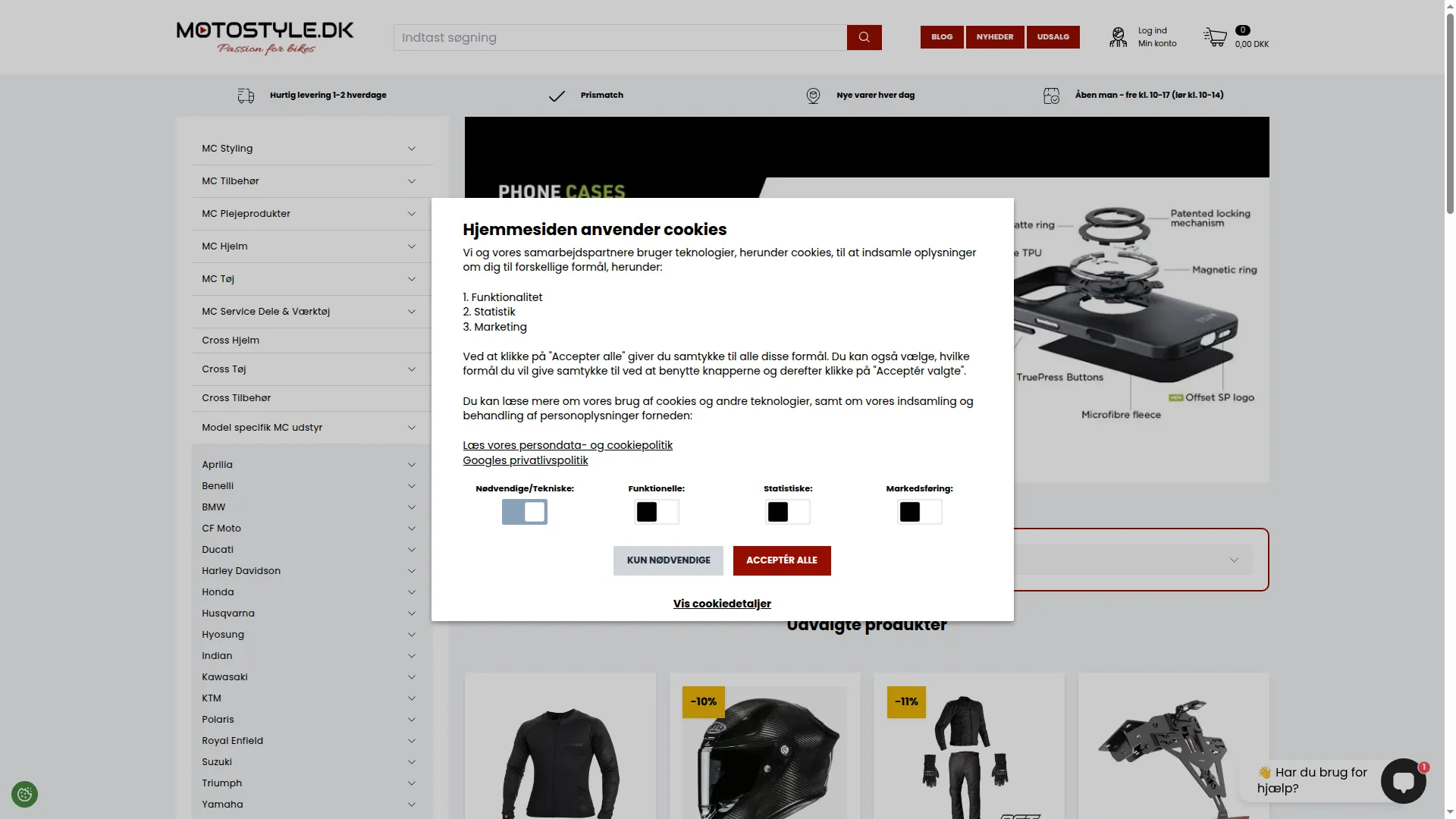1456x819 pixels.
Task: Open the user account icon
Action: point(1118,37)
